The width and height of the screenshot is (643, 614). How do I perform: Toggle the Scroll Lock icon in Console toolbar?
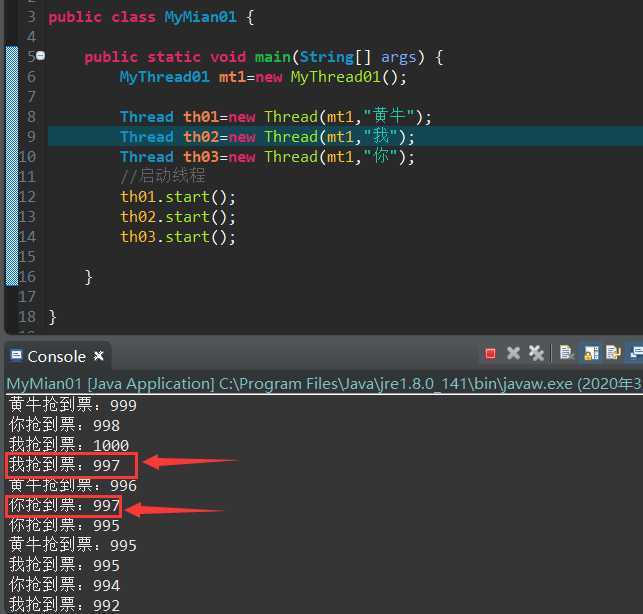[x=591, y=353]
